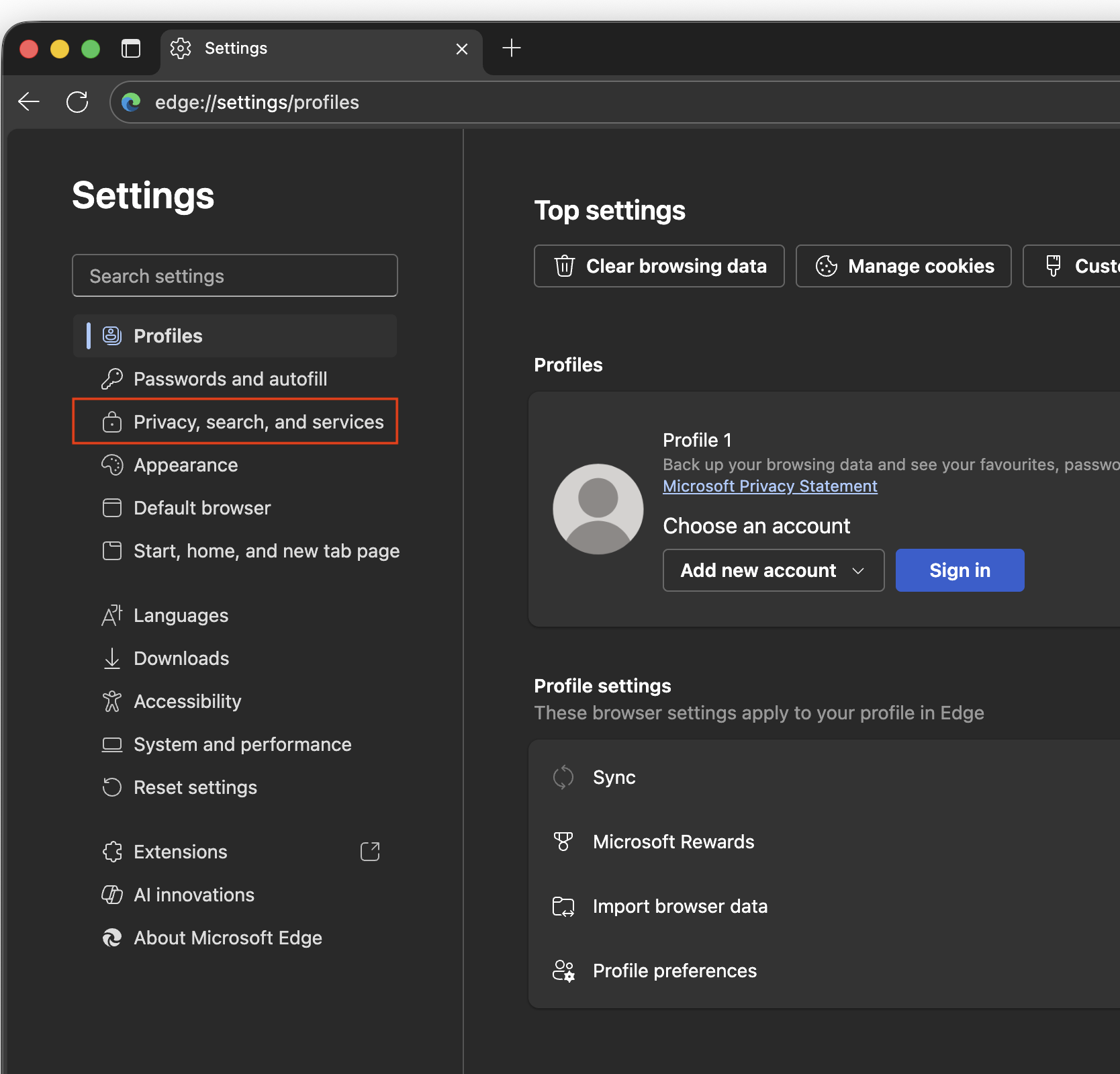Open About Microsoft Edge

coord(234,938)
